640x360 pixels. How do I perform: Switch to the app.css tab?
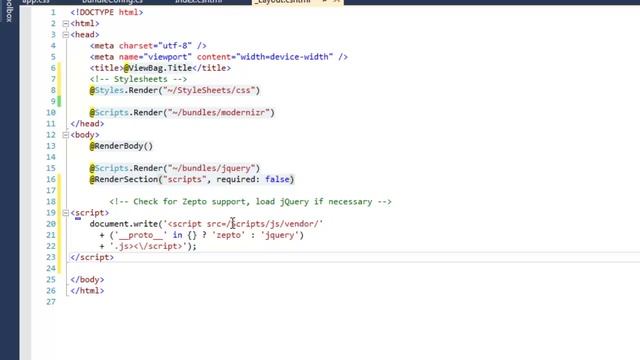pyautogui.click(x=36, y=2)
